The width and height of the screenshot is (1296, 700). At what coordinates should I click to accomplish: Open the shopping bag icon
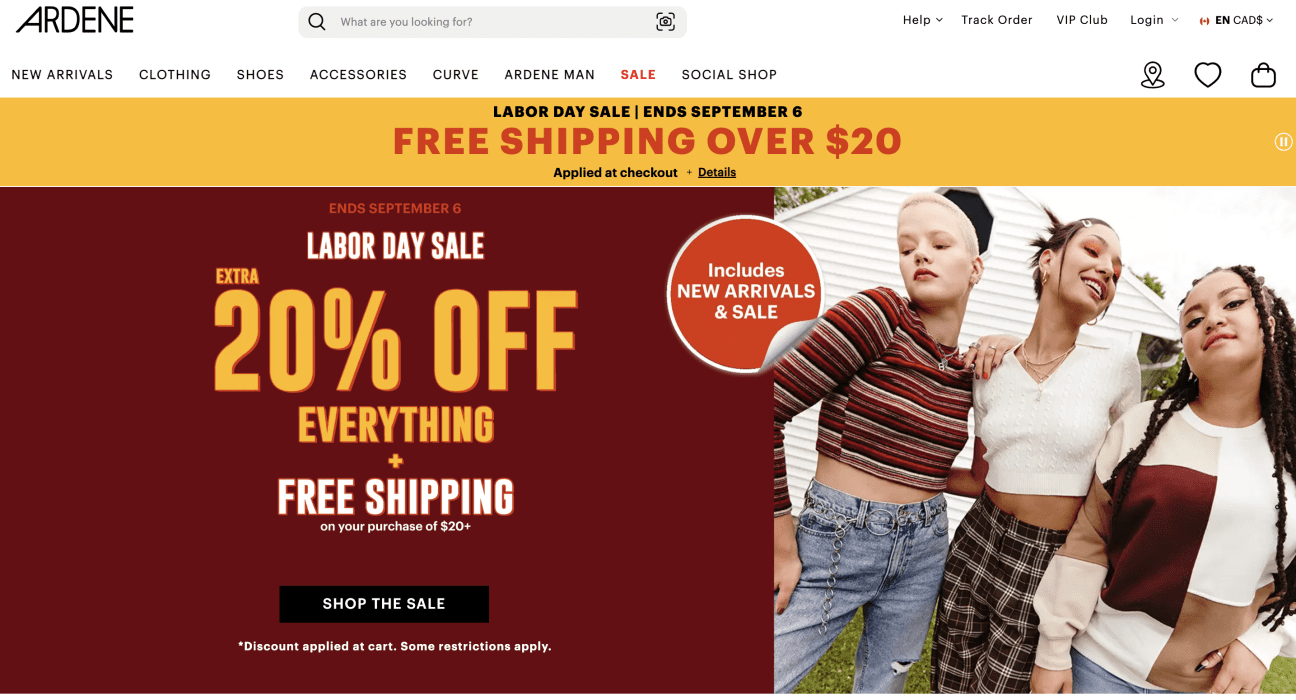coord(1264,75)
